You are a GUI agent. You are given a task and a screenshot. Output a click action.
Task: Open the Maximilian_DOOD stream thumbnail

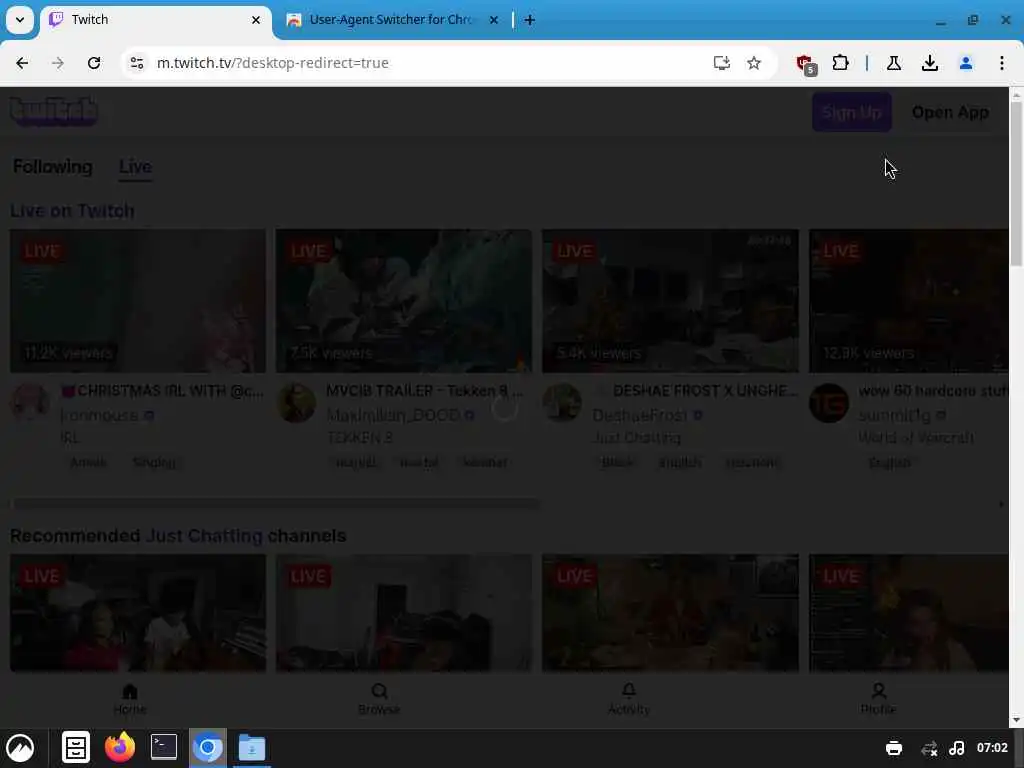[404, 301]
